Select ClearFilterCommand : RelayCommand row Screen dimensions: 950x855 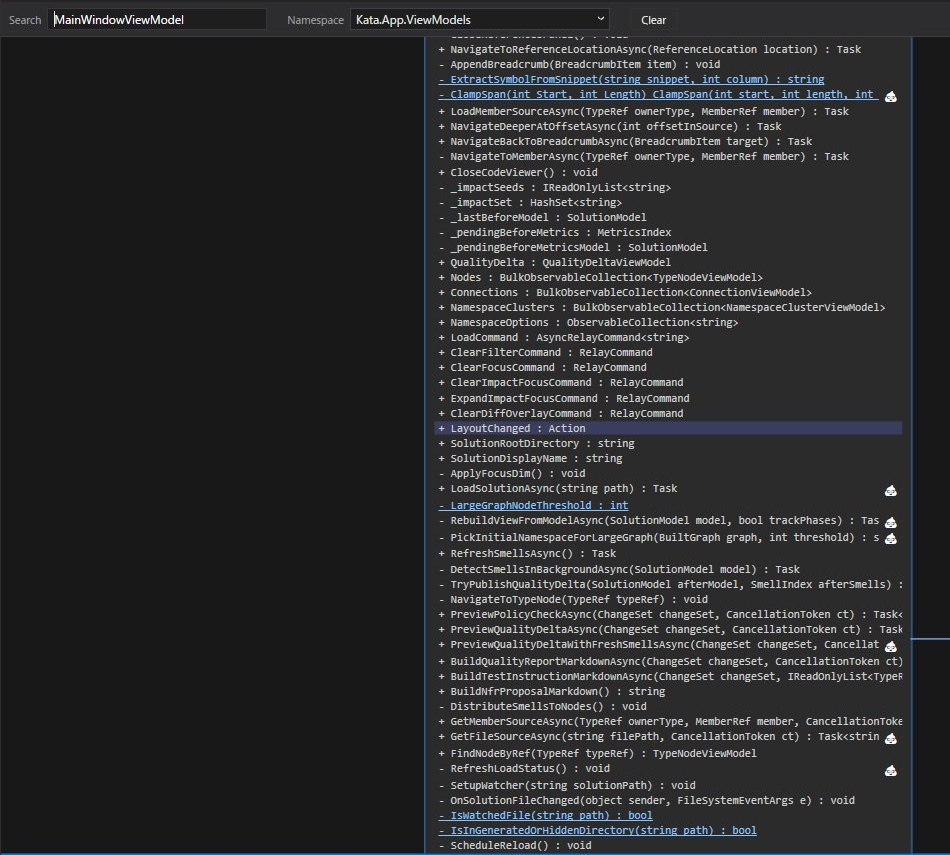tap(545, 353)
